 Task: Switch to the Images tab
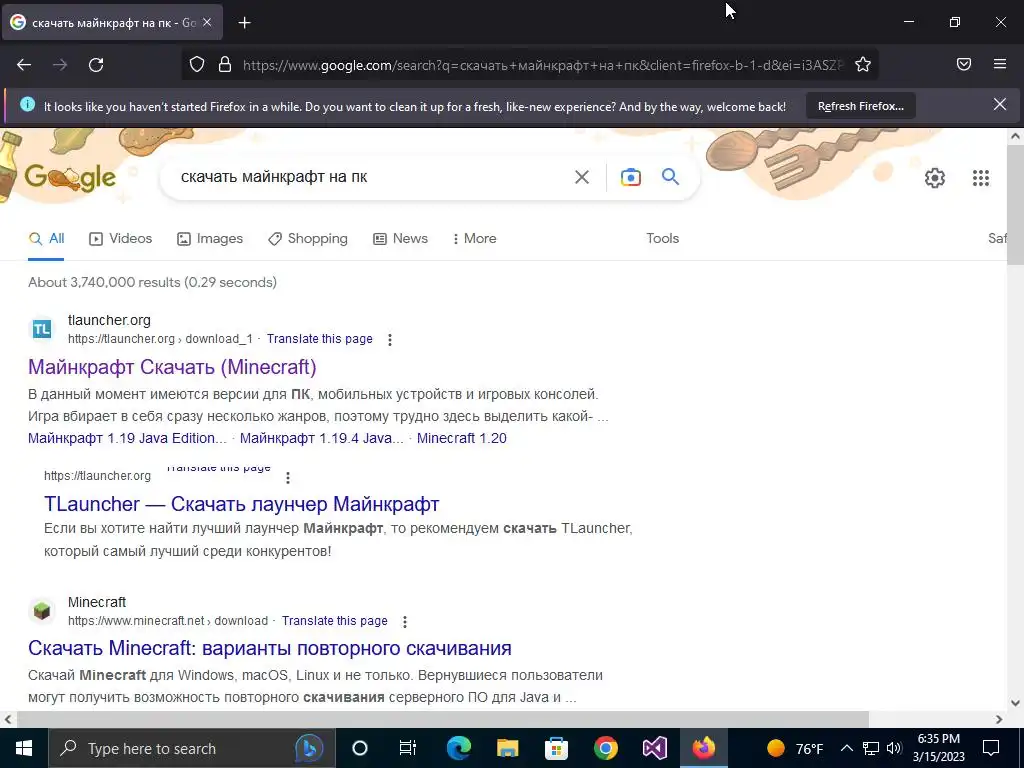tap(210, 238)
